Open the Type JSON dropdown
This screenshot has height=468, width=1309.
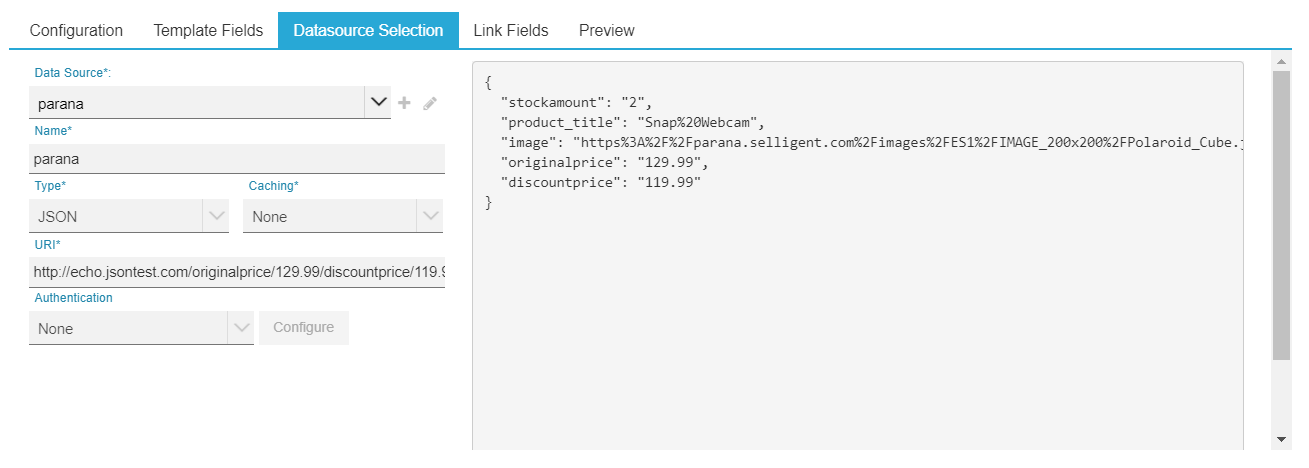(216, 216)
